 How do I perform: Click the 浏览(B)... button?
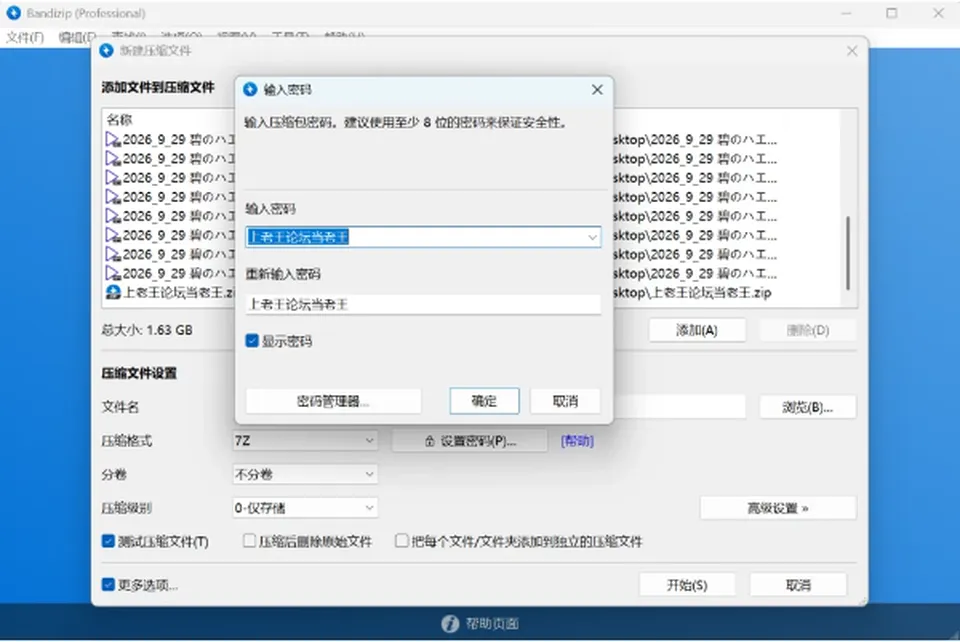pyautogui.click(x=808, y=407)
